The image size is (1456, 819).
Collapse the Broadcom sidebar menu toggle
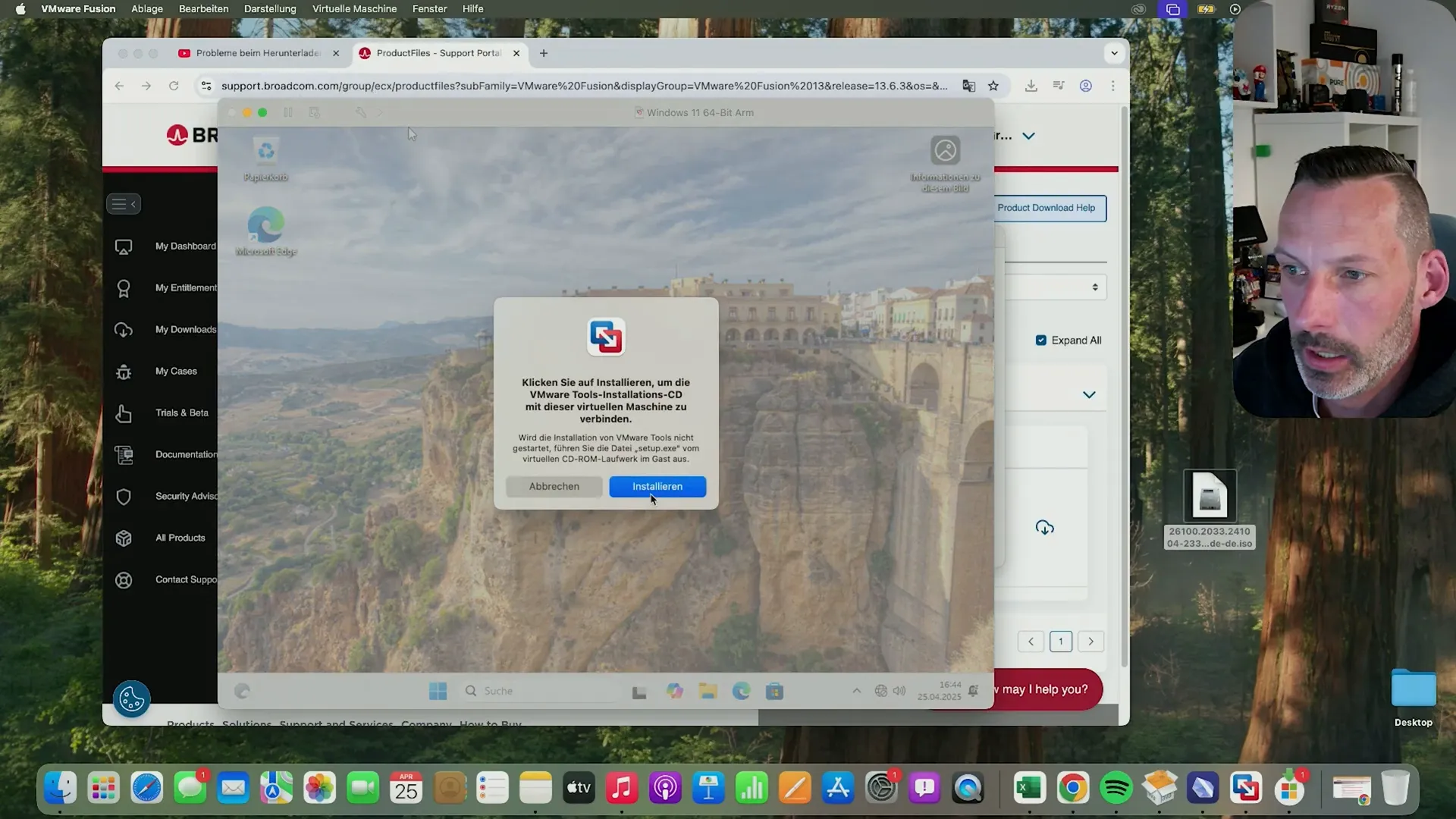(x=124, y=204)
